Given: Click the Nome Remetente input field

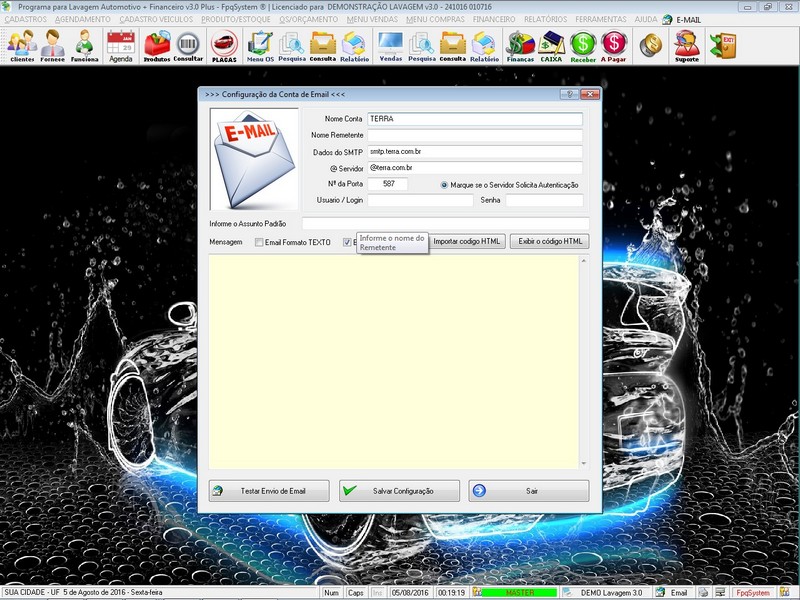Looking at the screenshot, I should [x=474, y=135].
